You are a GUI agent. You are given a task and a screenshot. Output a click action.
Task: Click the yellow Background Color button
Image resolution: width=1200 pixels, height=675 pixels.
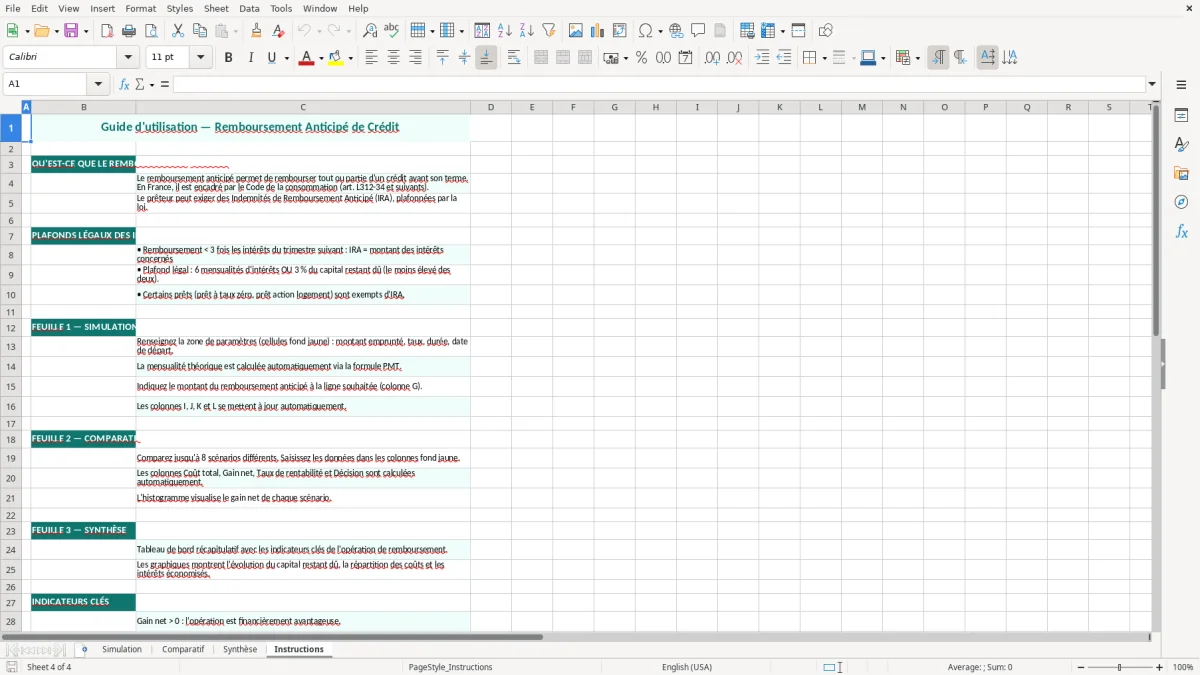click(335, 58)
